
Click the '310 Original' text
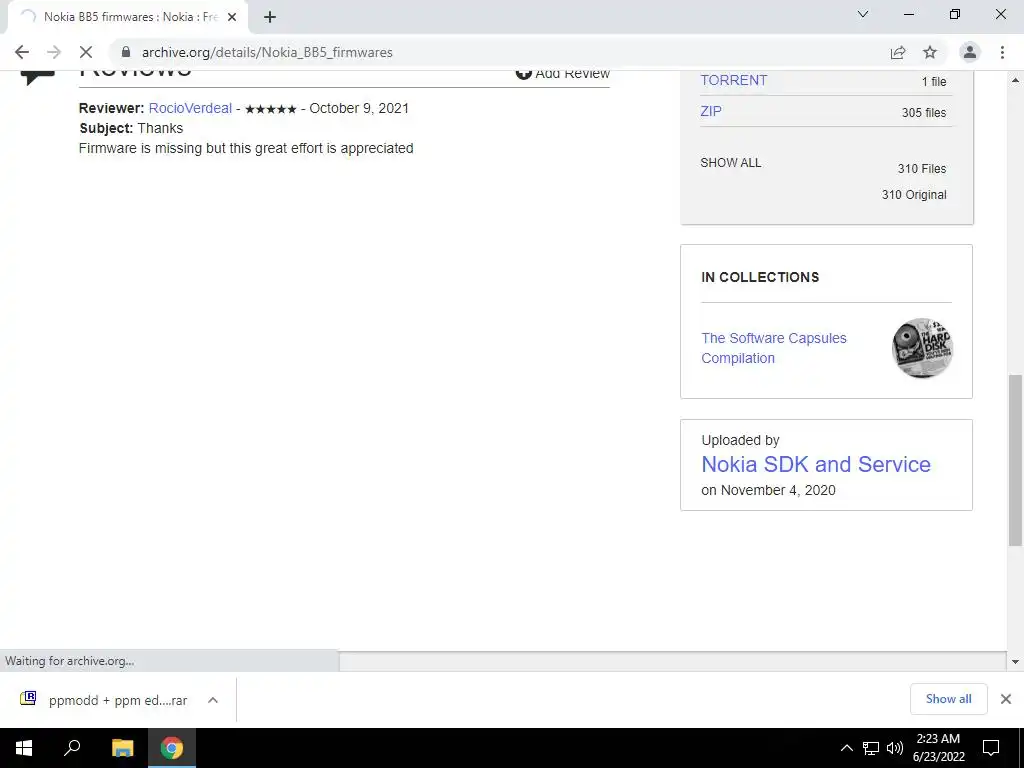914,195
